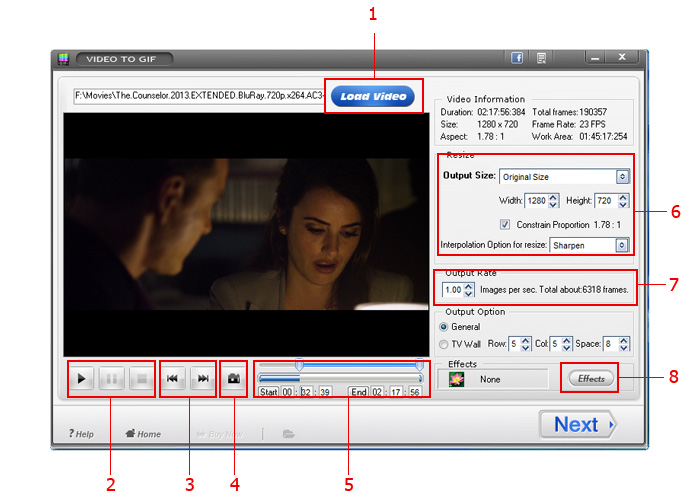Skip to previous frame
The image size is (700, 500).
pos(173,379)
